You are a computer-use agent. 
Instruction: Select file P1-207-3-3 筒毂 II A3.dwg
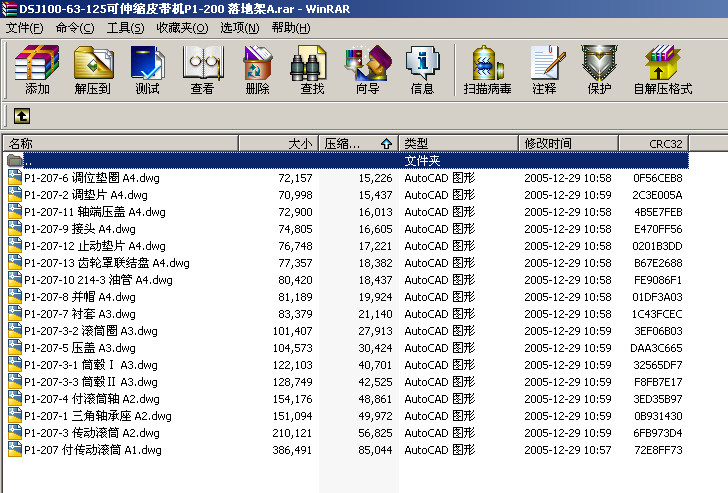click(x=91, y=382)
